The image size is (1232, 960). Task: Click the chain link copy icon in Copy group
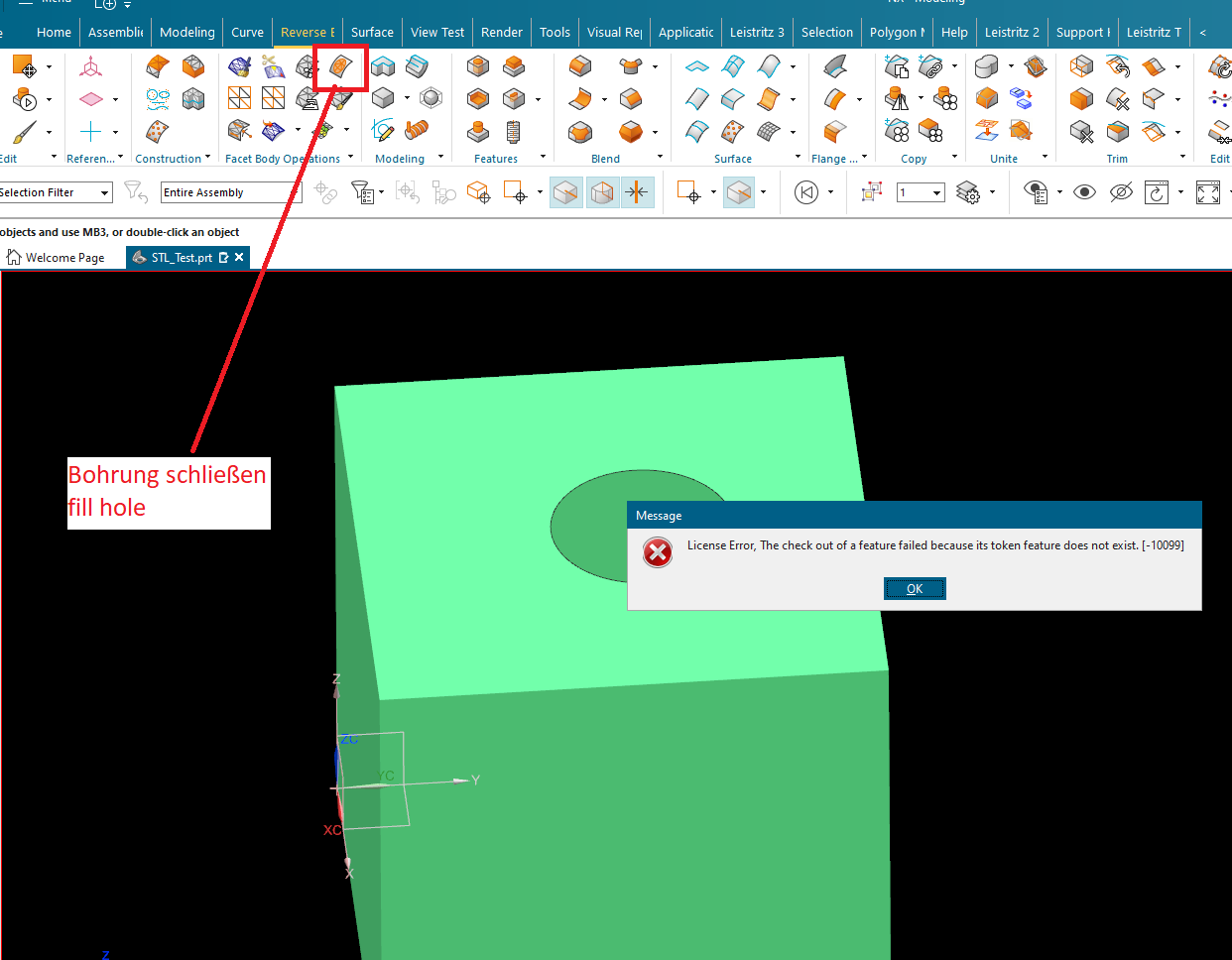[930, 67]
